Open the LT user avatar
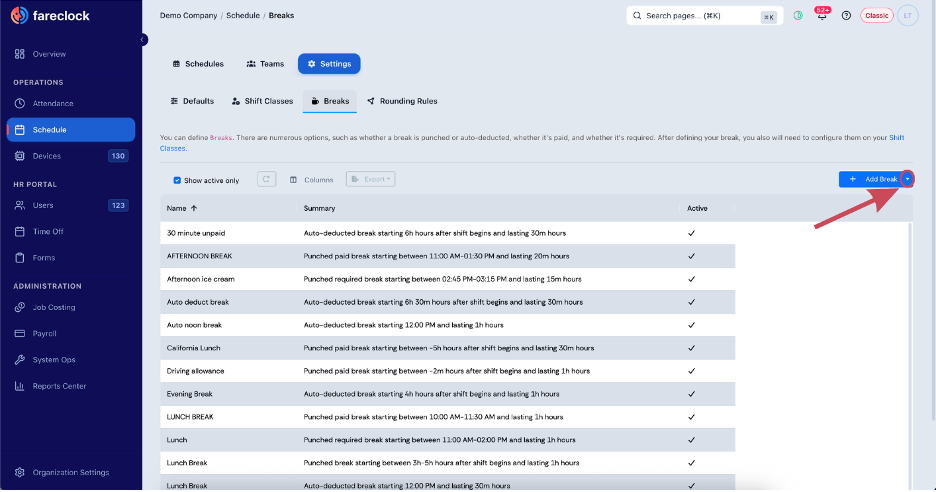 (907, 16)
